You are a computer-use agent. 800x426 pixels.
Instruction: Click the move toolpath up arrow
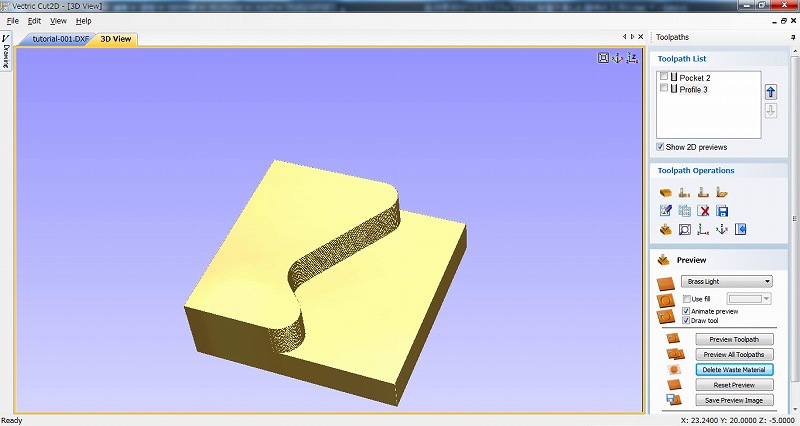tap(770, 91)
